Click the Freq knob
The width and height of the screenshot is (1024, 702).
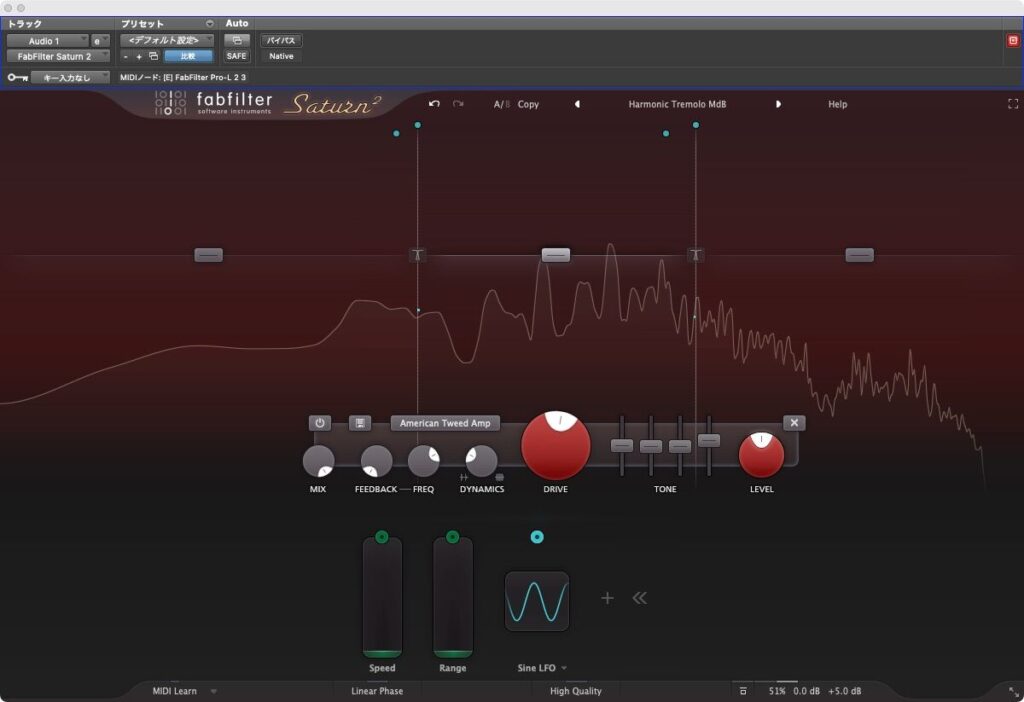click(x=424, y=461)
